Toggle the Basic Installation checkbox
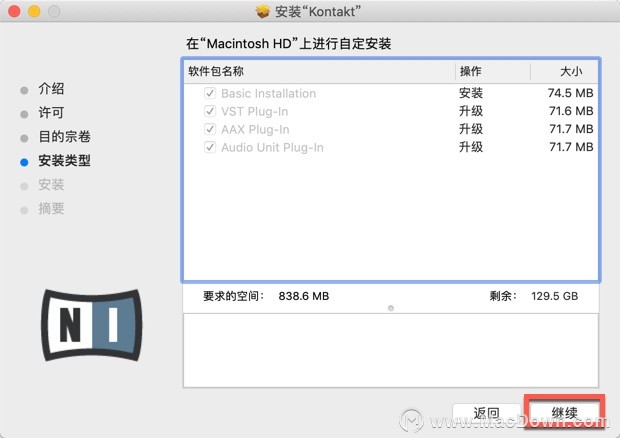620x438 pixels. click(210, 93)
